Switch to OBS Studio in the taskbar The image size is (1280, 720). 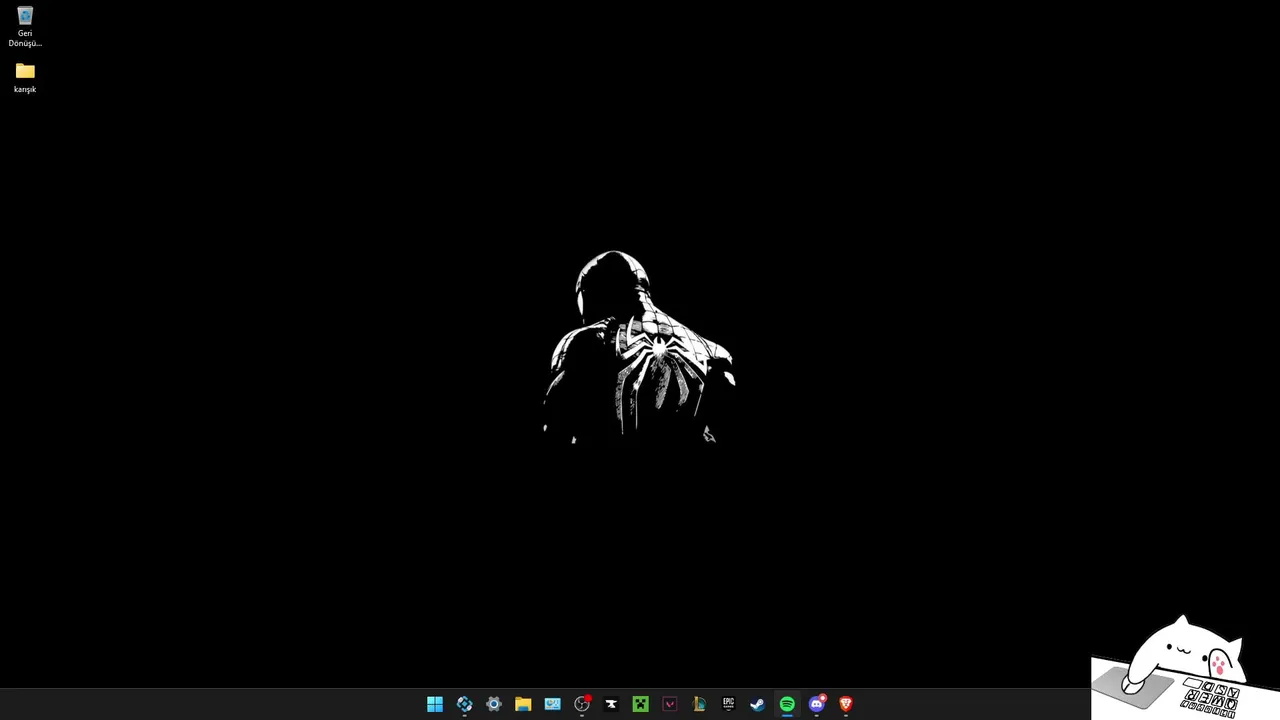[582, 704]
